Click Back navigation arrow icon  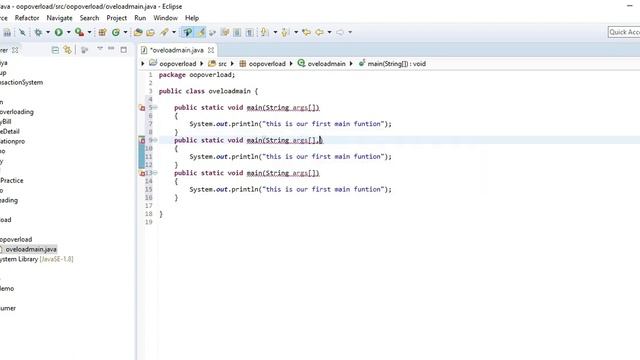(x=320, y=32)
